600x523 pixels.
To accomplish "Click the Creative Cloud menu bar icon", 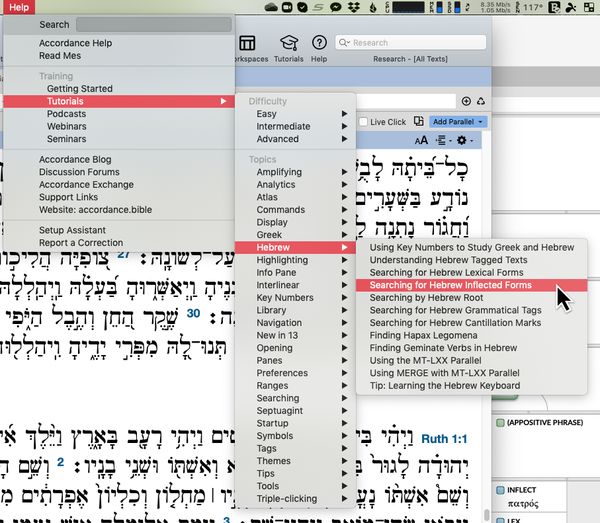I will [271, 7].
